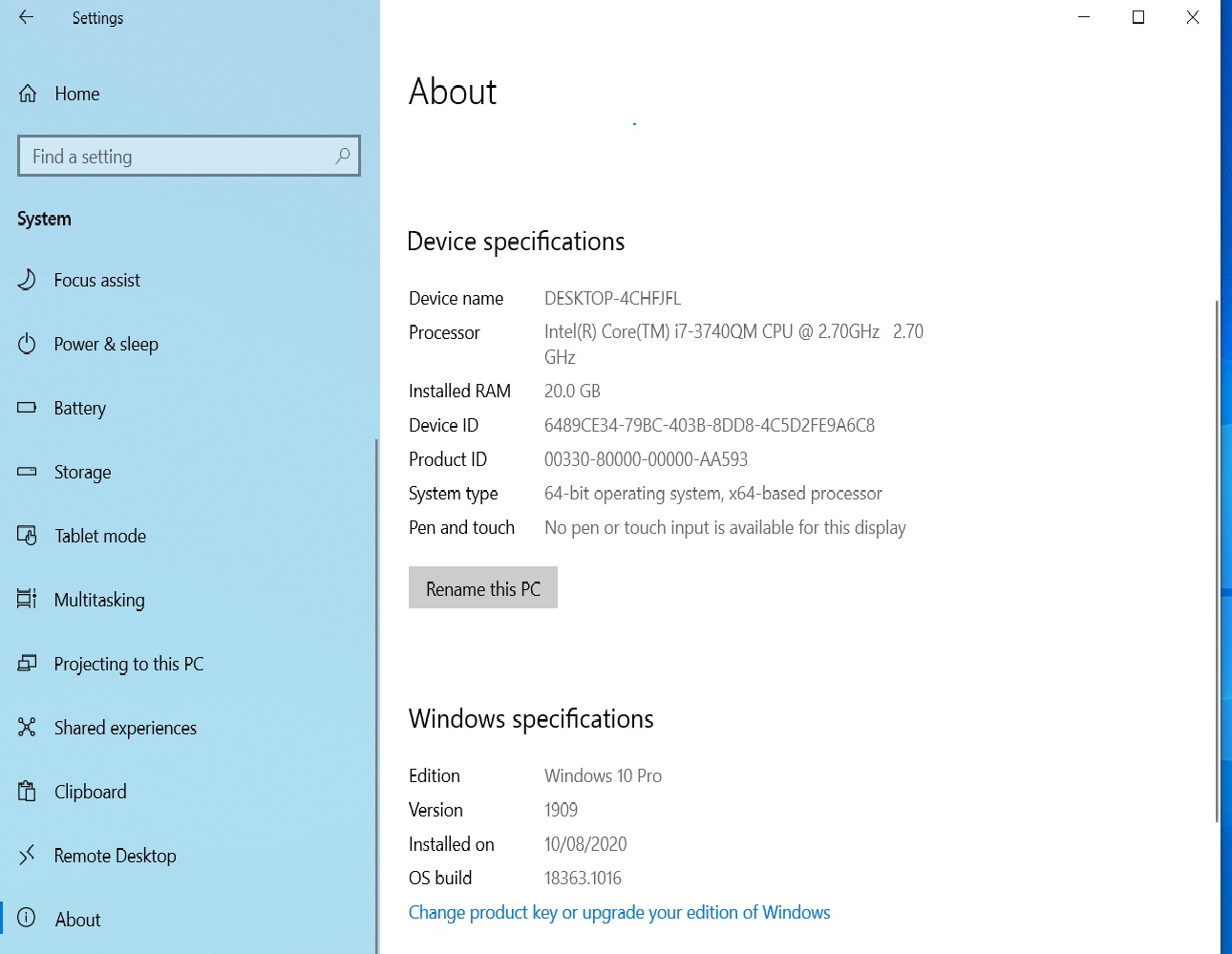
Task: Click the Device ID value starting 6489CE34
Action: [x=710, y=425]
